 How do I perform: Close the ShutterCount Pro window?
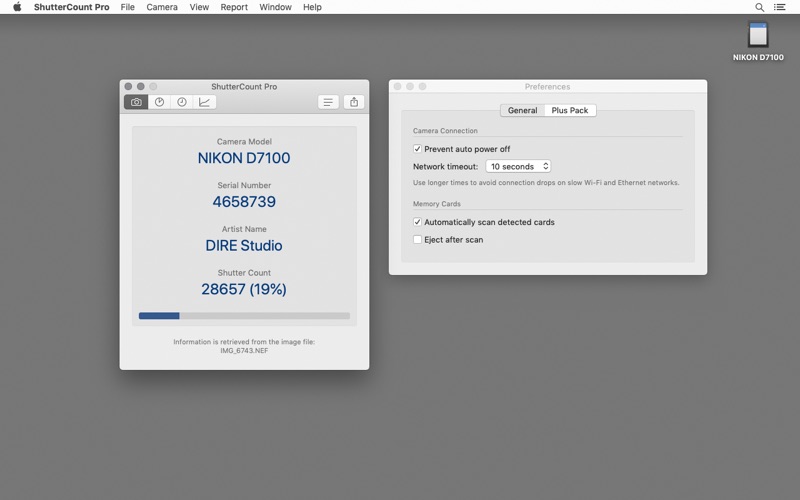click(129, 86)
